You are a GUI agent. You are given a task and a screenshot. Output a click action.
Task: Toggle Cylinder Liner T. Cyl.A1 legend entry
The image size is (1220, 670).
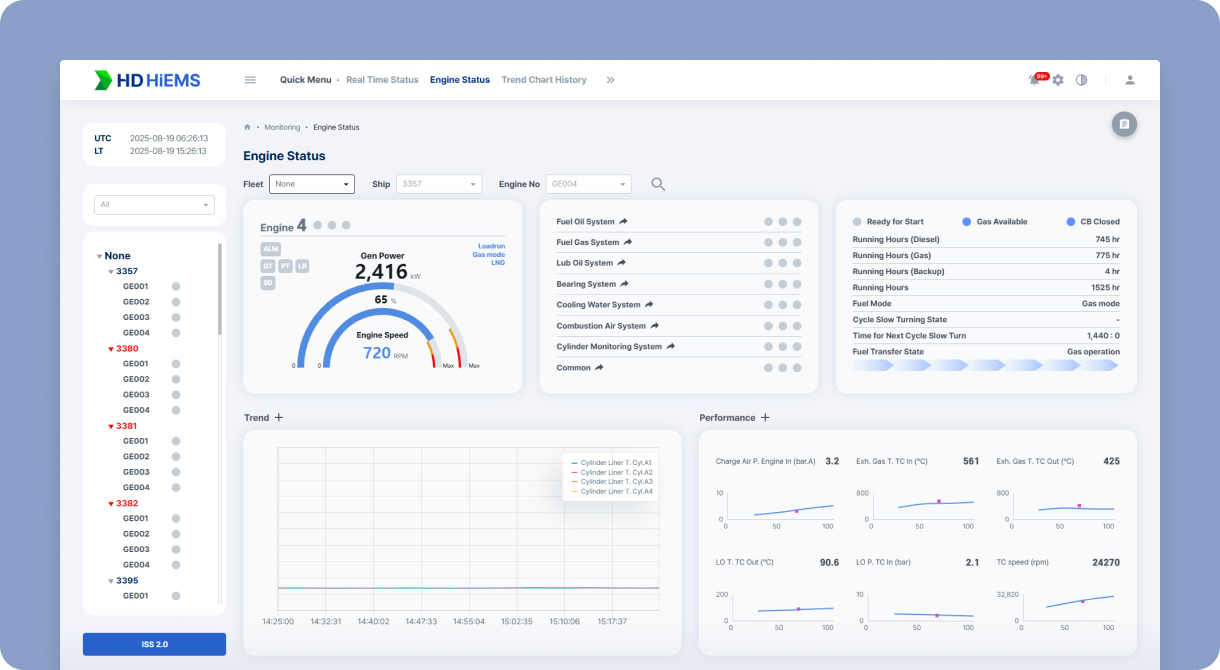coord(610,463)
